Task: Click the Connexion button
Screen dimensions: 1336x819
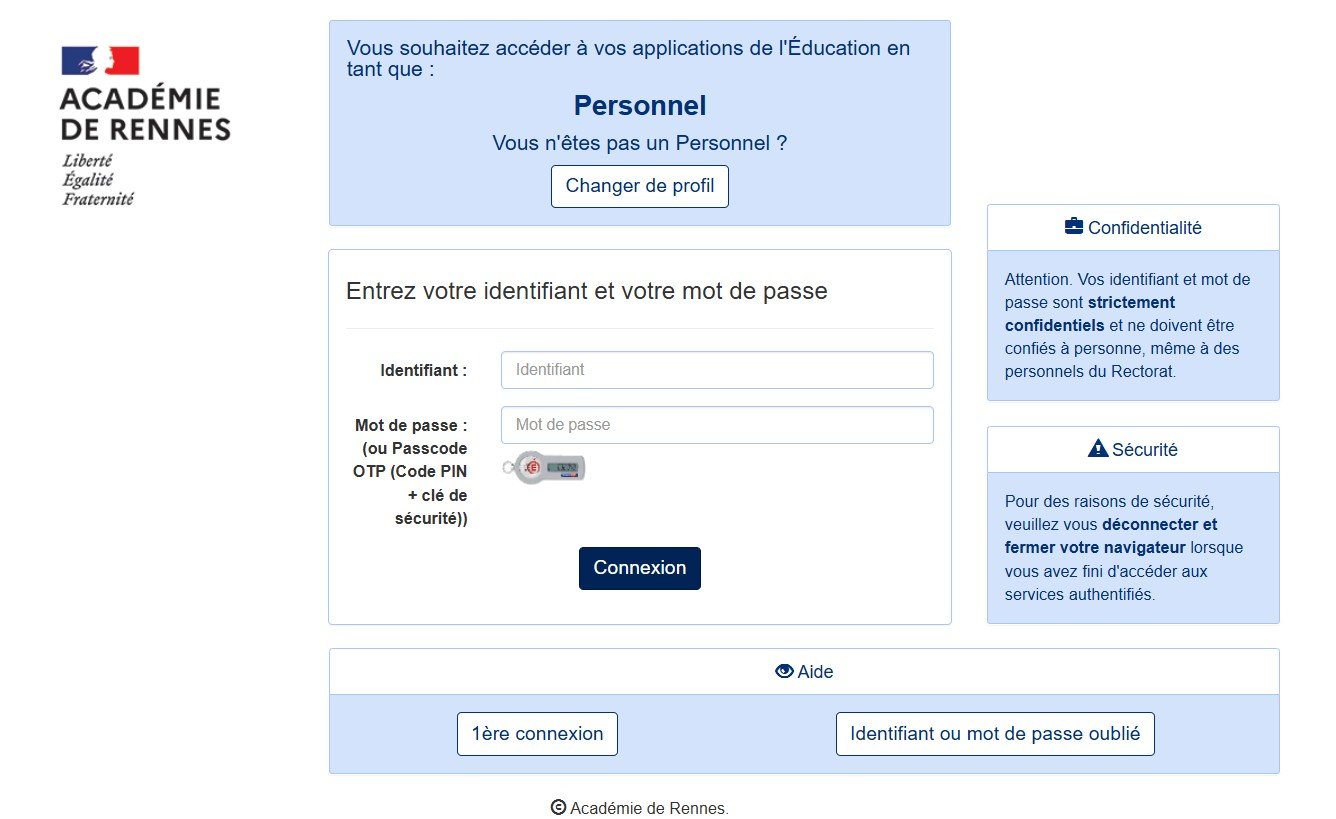Action: (639, 567)
